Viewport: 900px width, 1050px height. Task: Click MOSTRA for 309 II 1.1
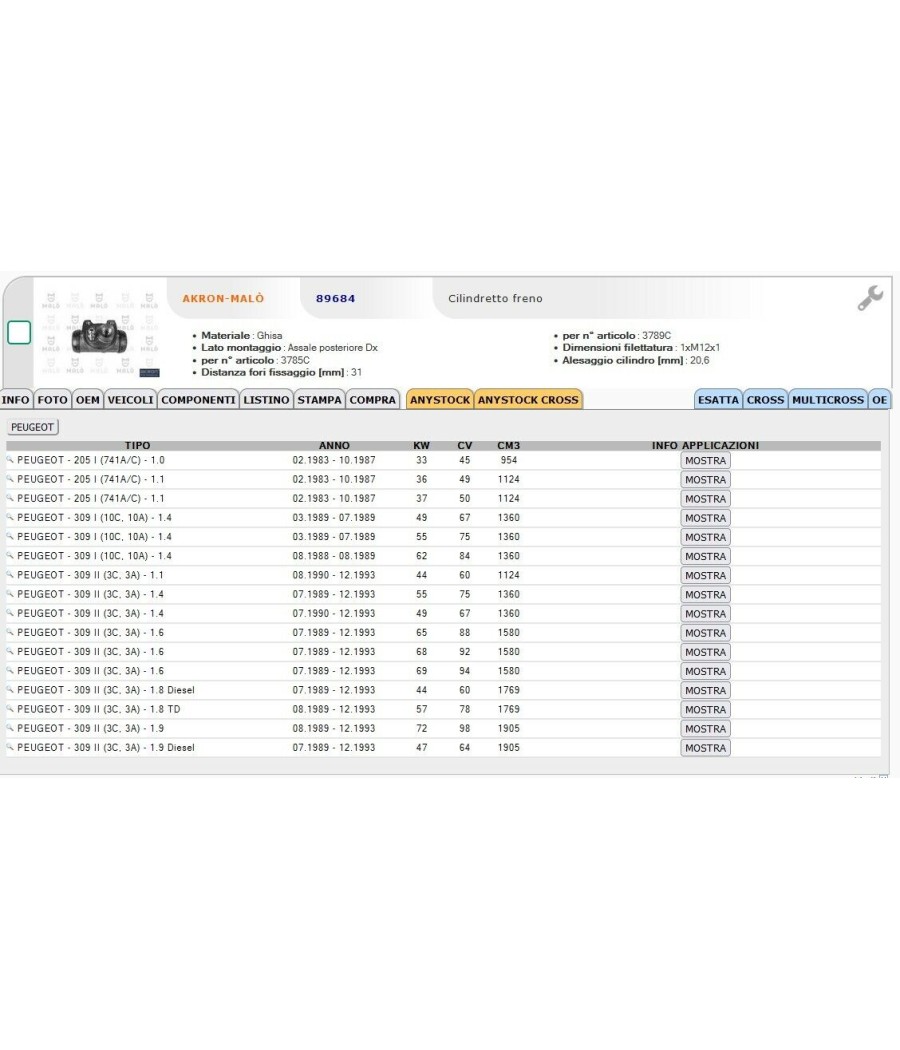point(705,575)
